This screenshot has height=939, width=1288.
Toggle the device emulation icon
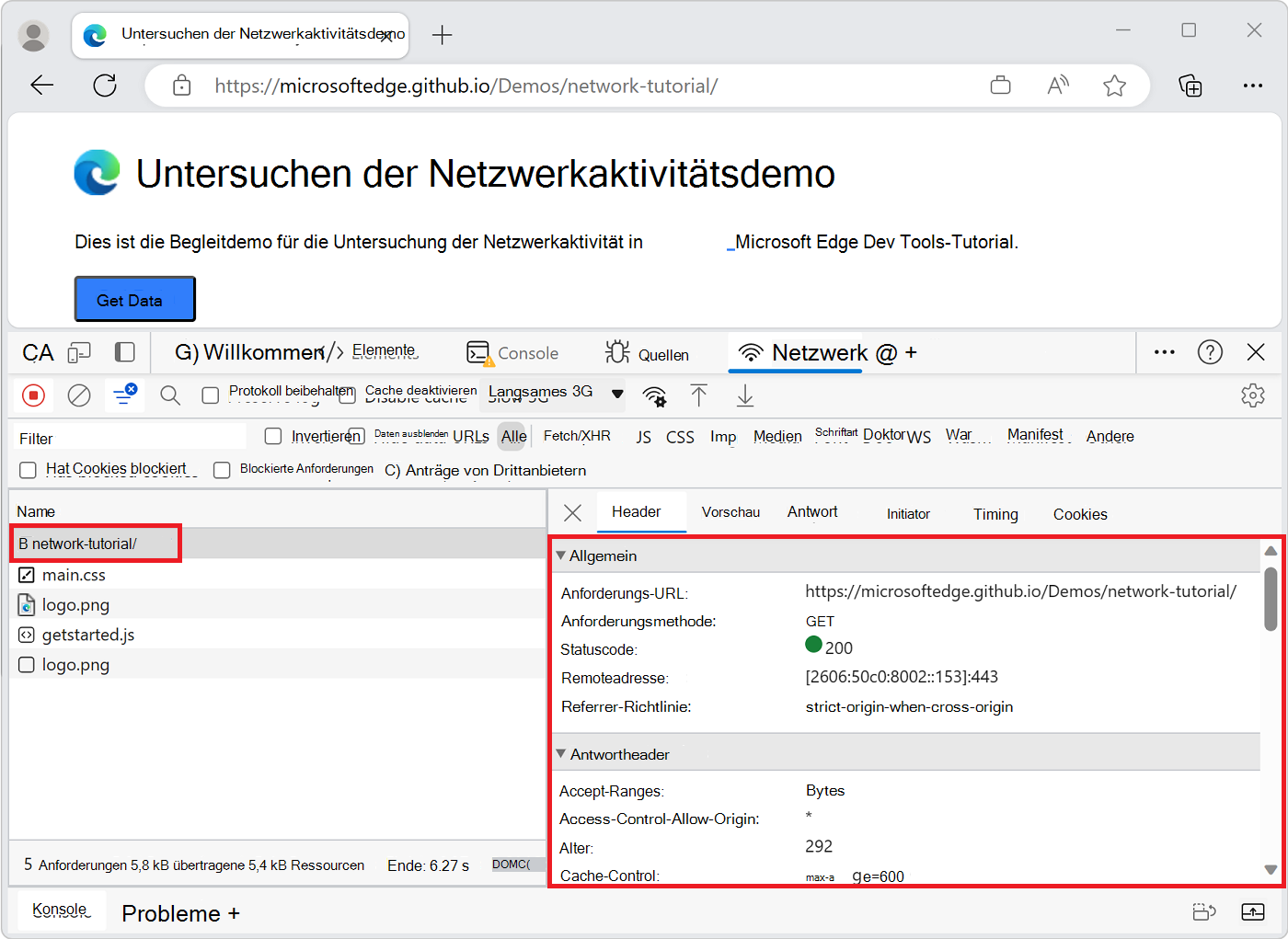tap(80, 353)
